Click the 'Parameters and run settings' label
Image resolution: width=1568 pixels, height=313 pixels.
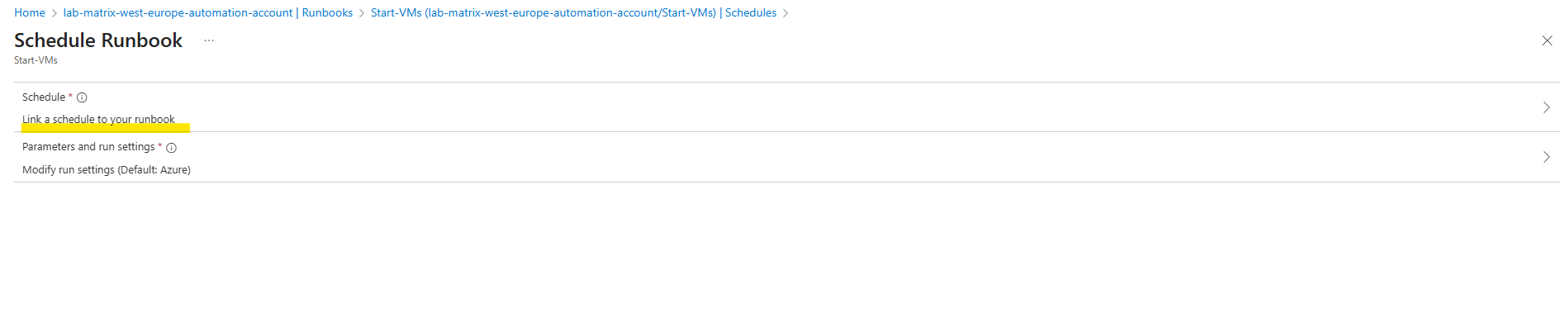click(x=88, y=147)
